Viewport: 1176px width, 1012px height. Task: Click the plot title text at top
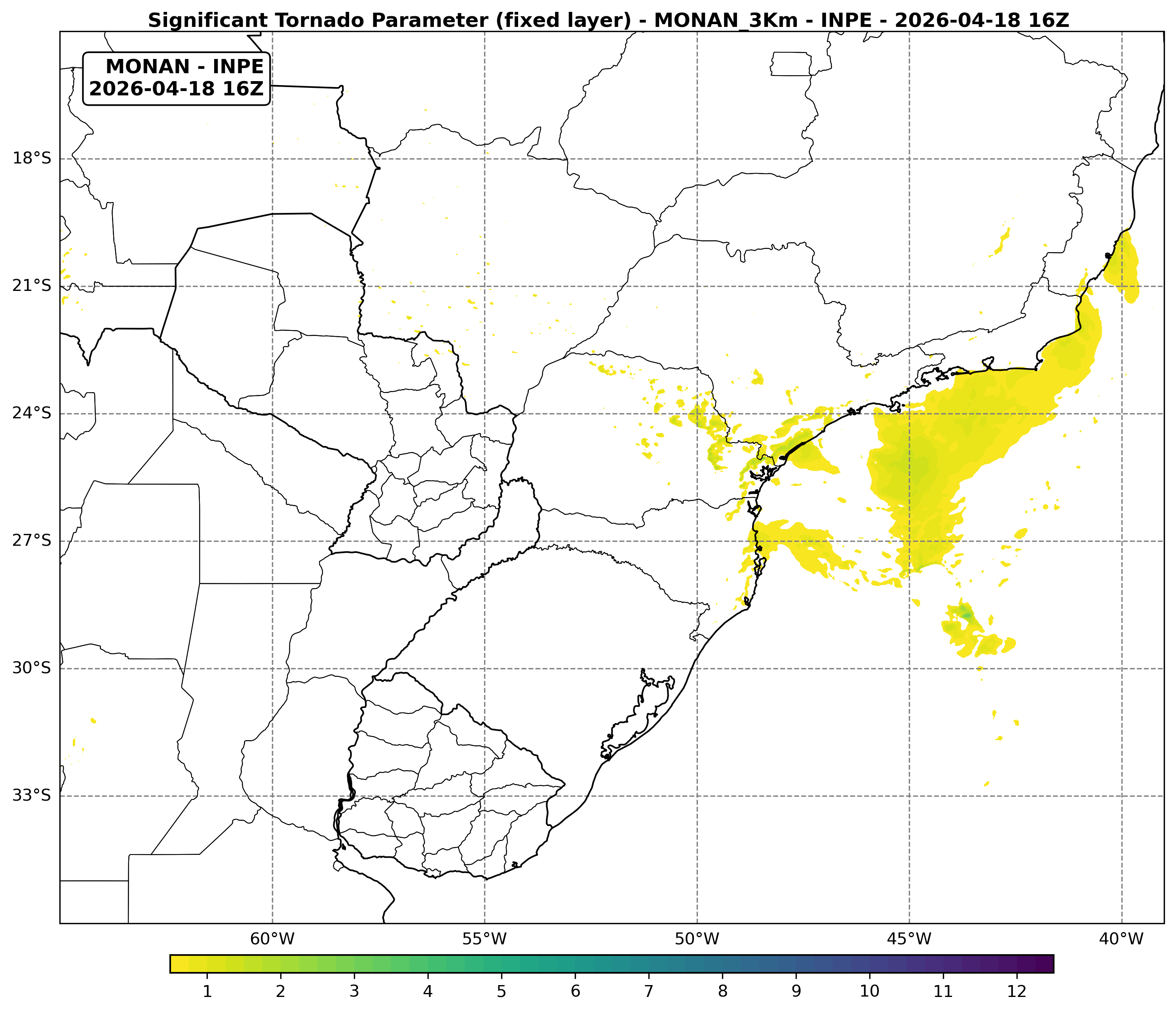pos(608,21)
